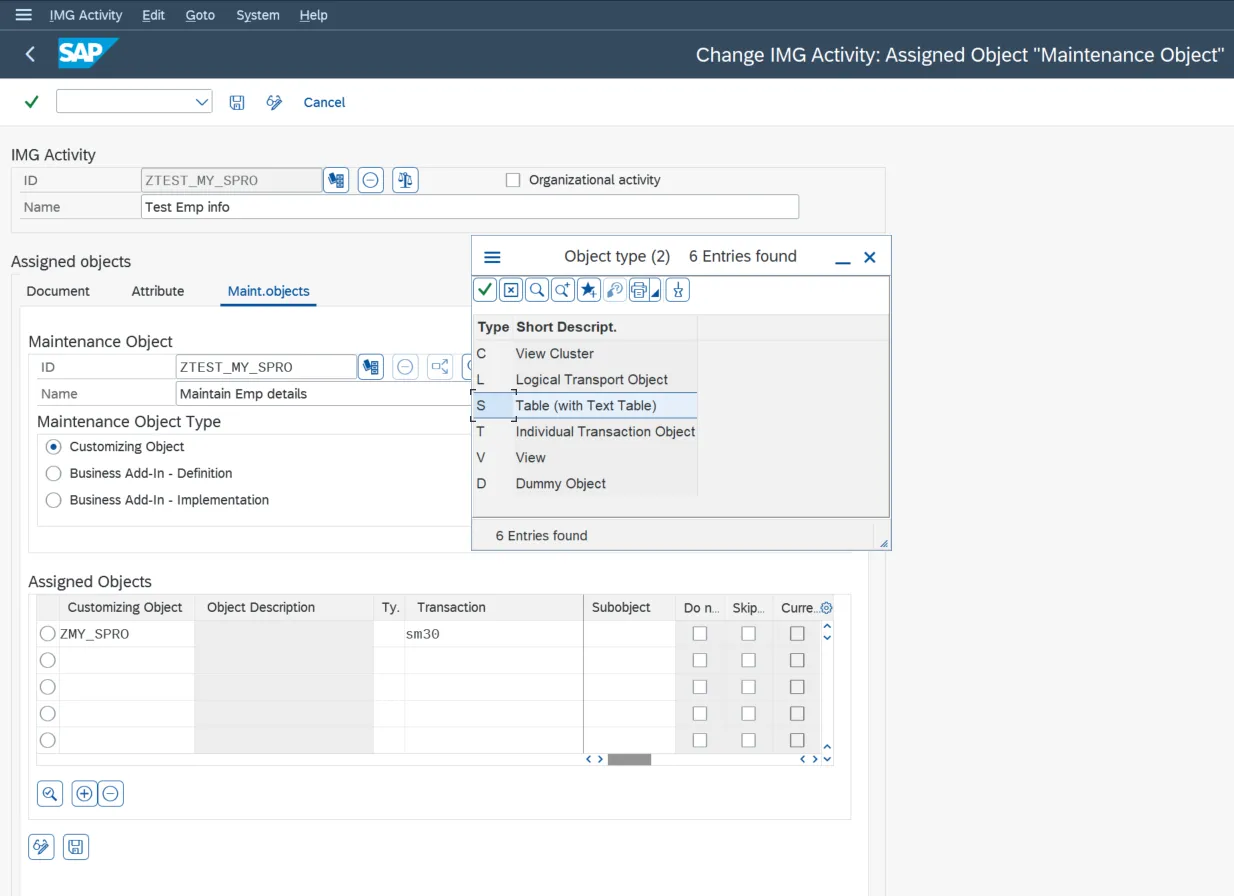Pin the Object type dialog open
1234x896 pixels.
tap(679, 289)
